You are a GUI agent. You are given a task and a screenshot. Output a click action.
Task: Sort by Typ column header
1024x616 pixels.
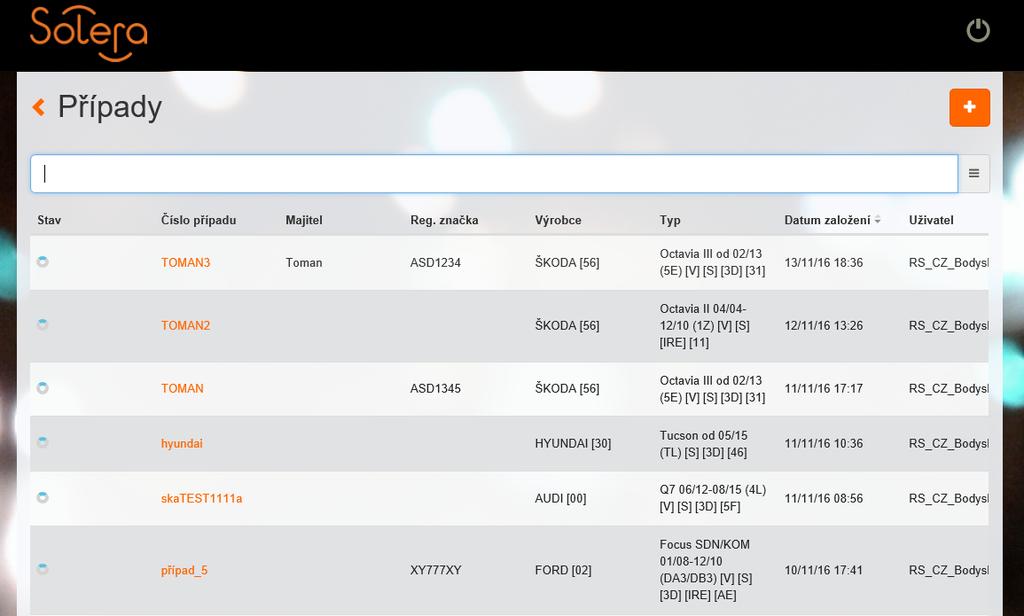pos(669,220)
